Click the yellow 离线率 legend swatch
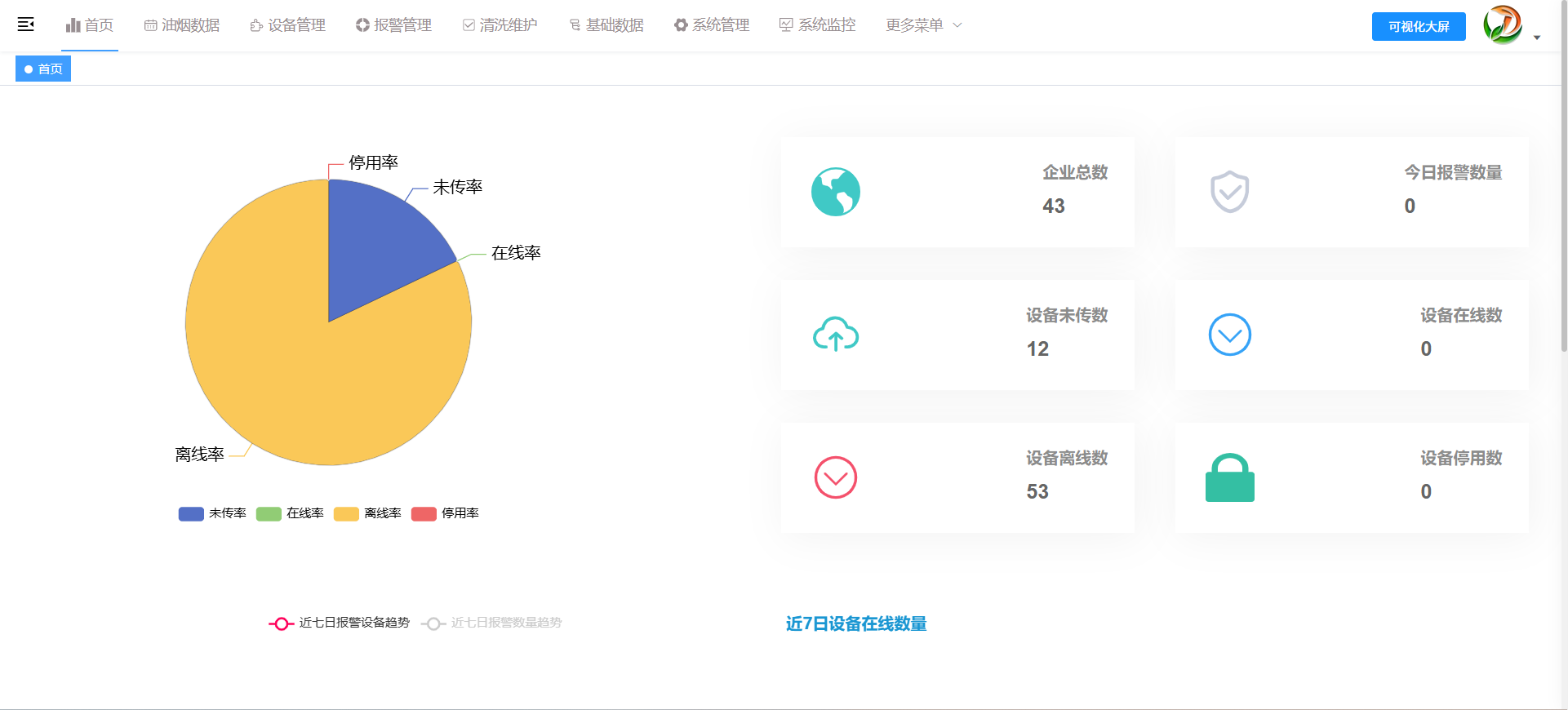The width and height of the screenshot is (1568, 710). (x=346, y=513)
